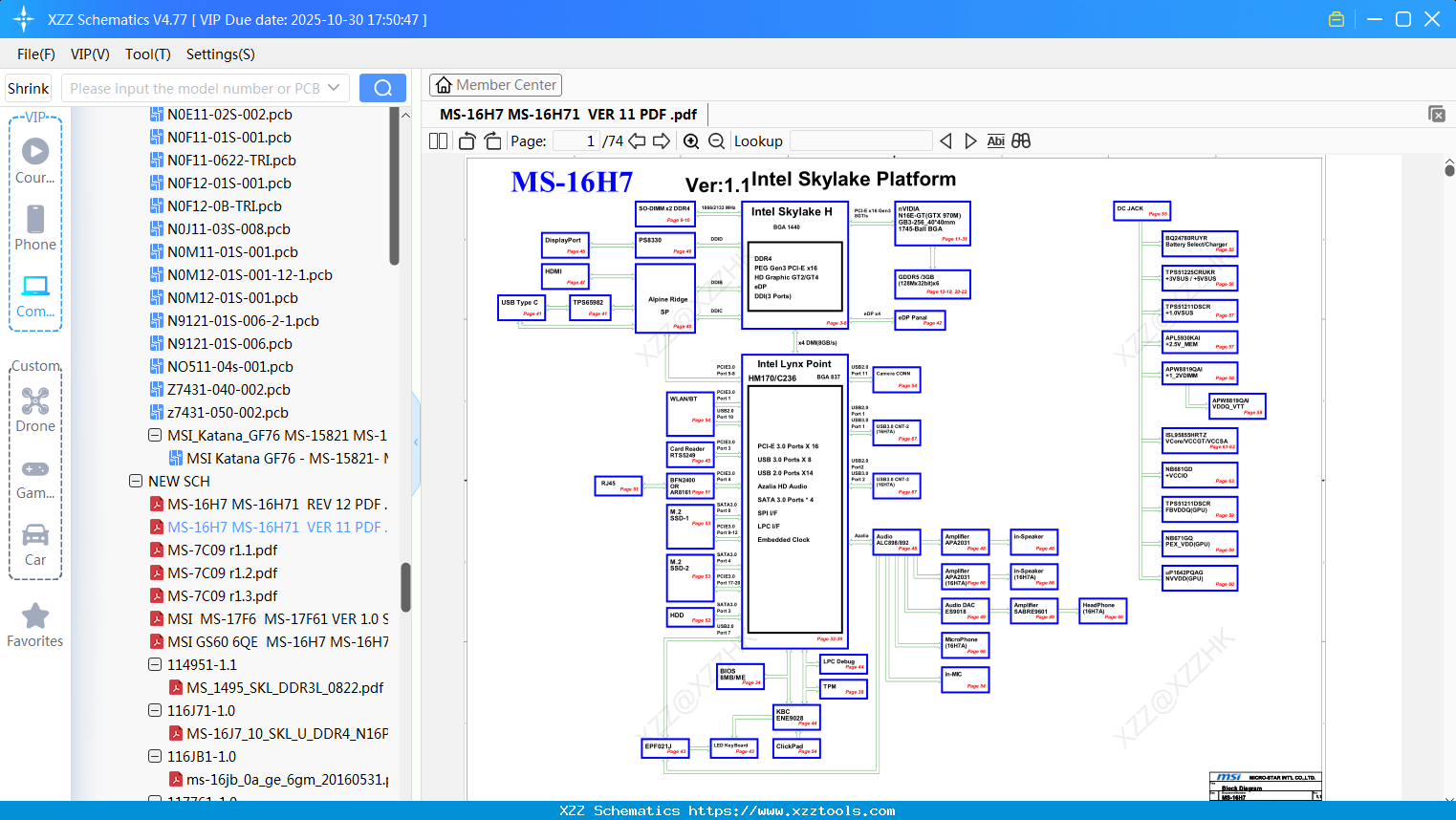Viewport: 1456px width, 820px height.
Task: Collapse the NEW SCH folder
Action: pyautogui.click(x=136, y=482)
